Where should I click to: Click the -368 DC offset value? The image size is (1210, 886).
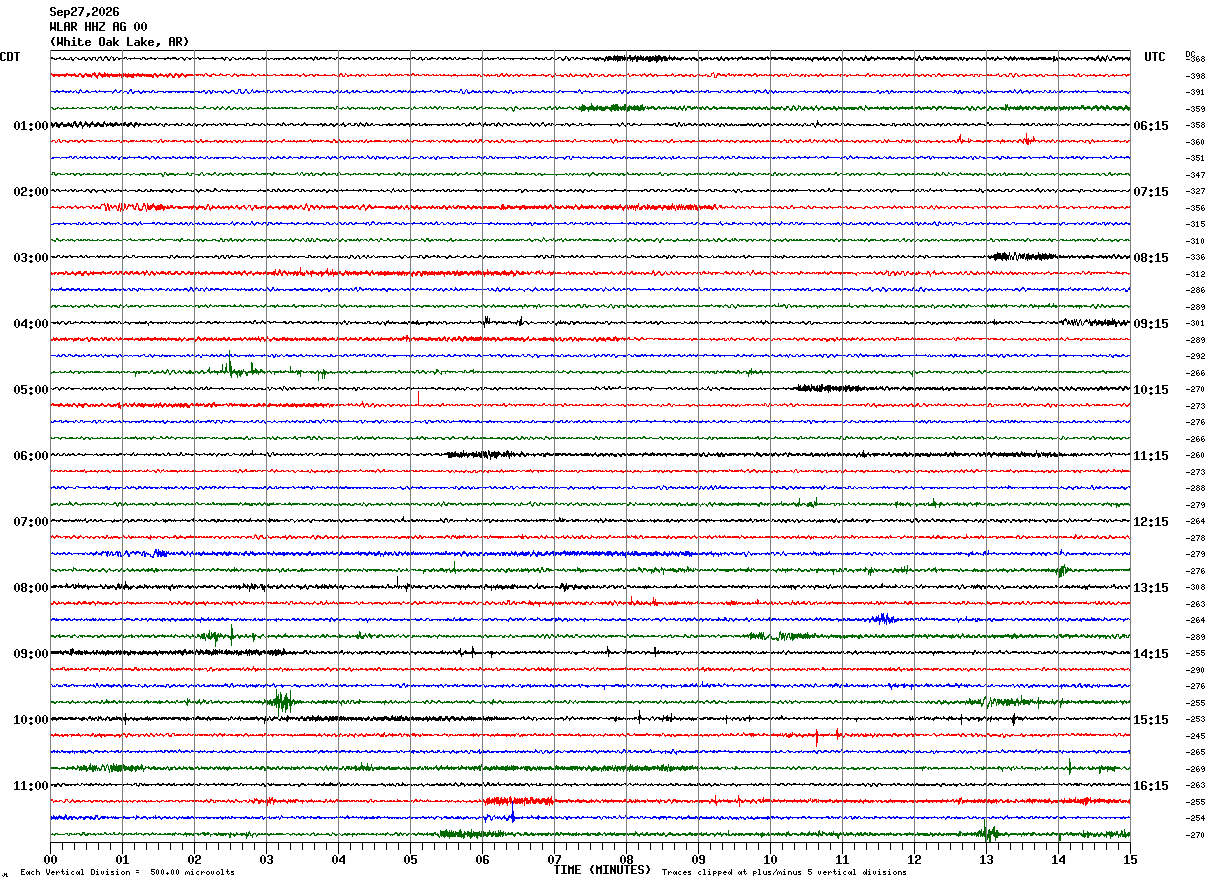point(1195,60)
